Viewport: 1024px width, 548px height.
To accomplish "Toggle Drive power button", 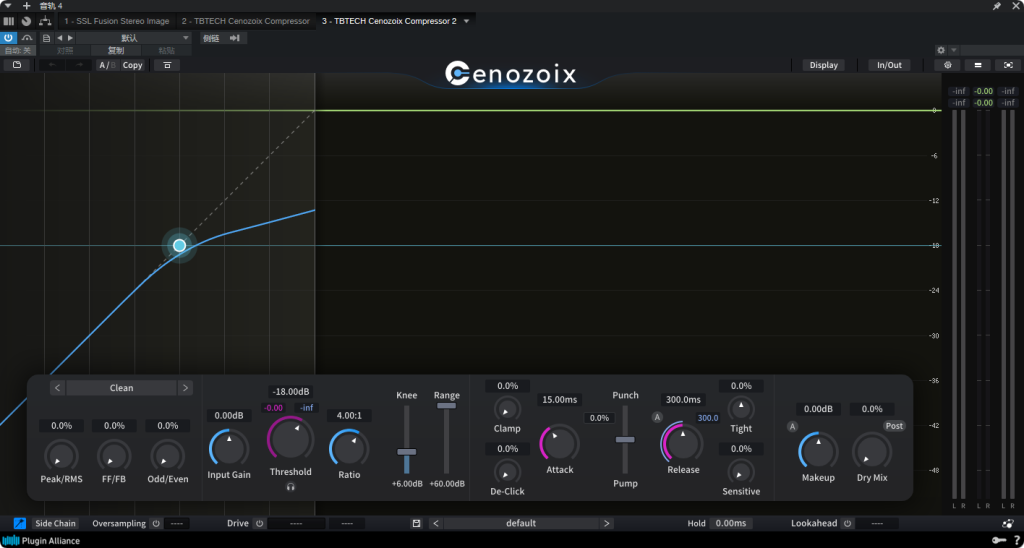I will pos(259,523).
